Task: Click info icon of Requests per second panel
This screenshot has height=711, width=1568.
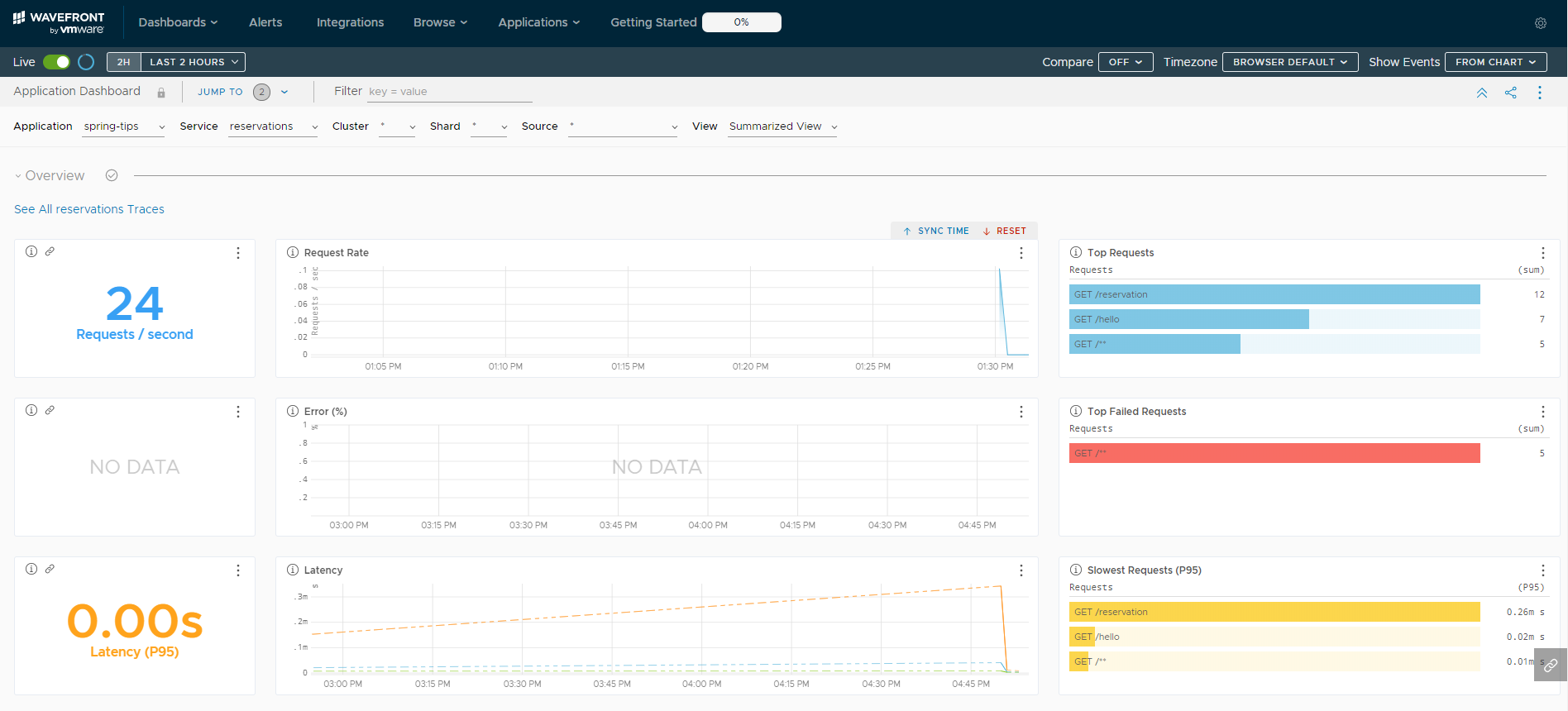Action: [x=31, y=251]
